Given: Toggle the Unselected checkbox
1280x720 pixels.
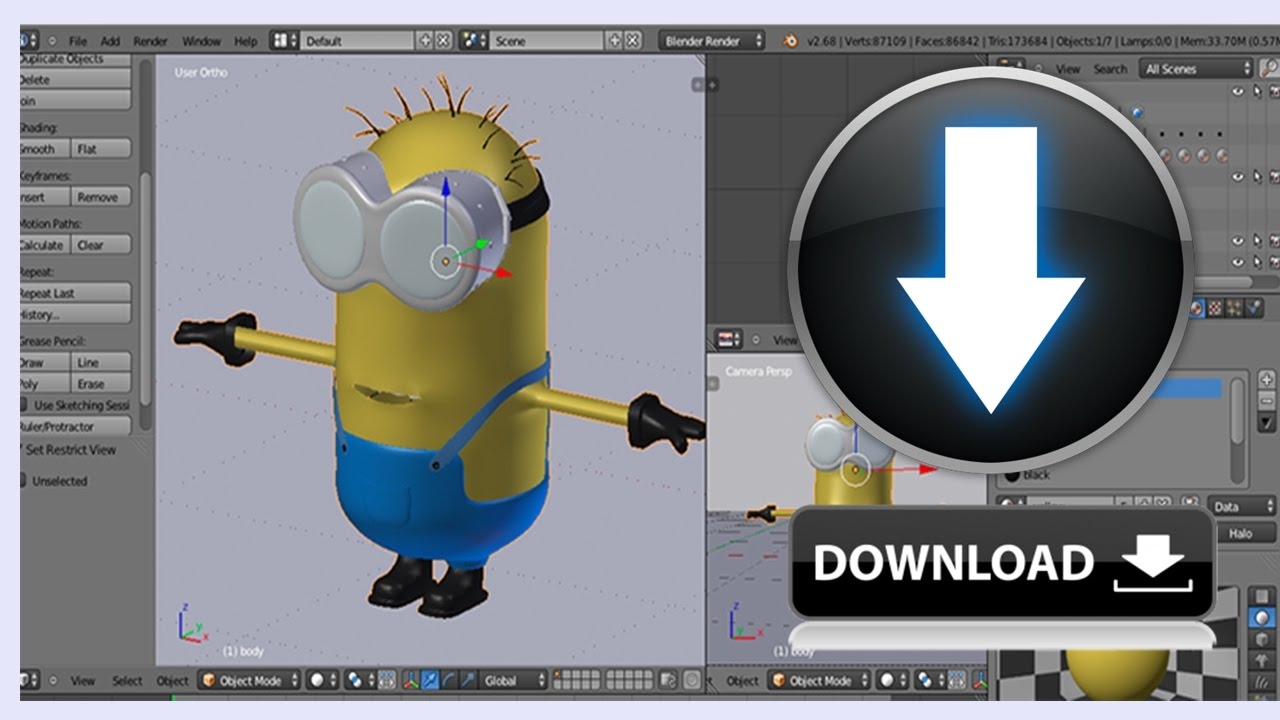Looking at the screenshot, I should [24, 481].
